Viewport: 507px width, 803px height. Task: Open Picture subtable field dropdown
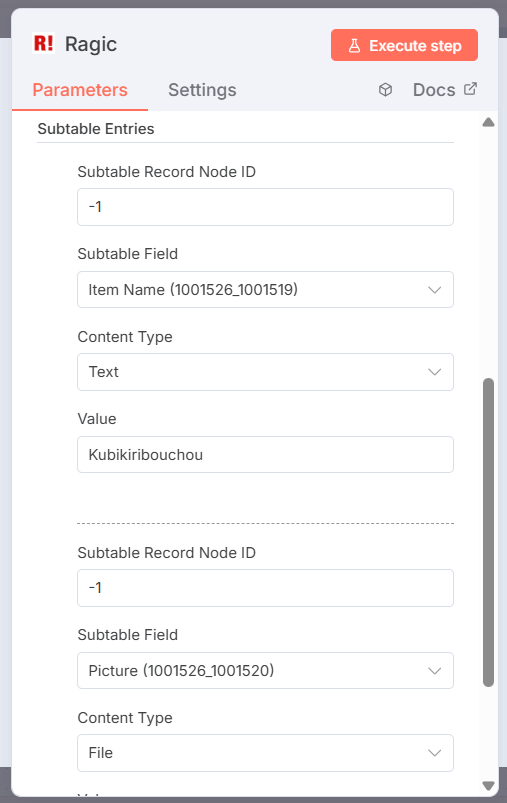click(x=265, y=670)
